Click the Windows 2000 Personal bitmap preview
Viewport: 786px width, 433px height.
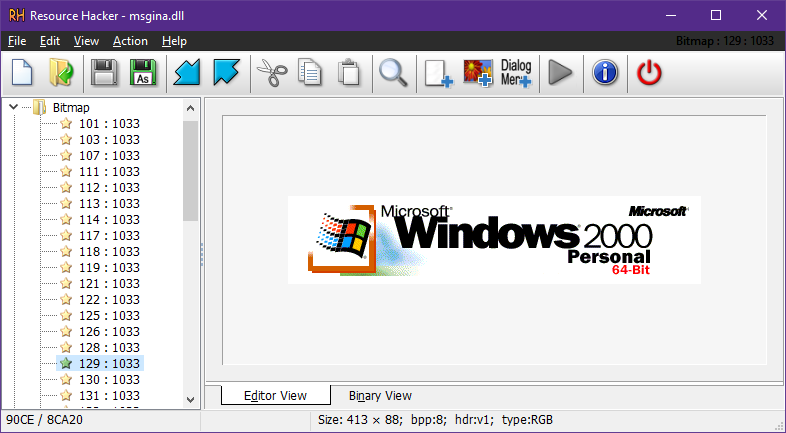[494, 240]
